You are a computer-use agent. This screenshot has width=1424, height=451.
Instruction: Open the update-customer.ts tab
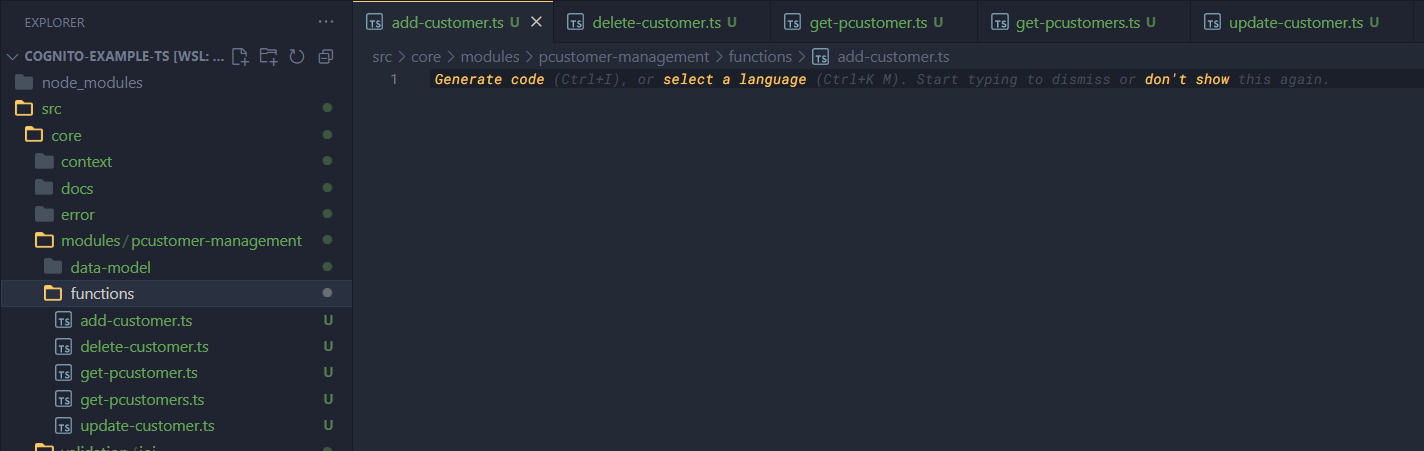coord(1293,22)
